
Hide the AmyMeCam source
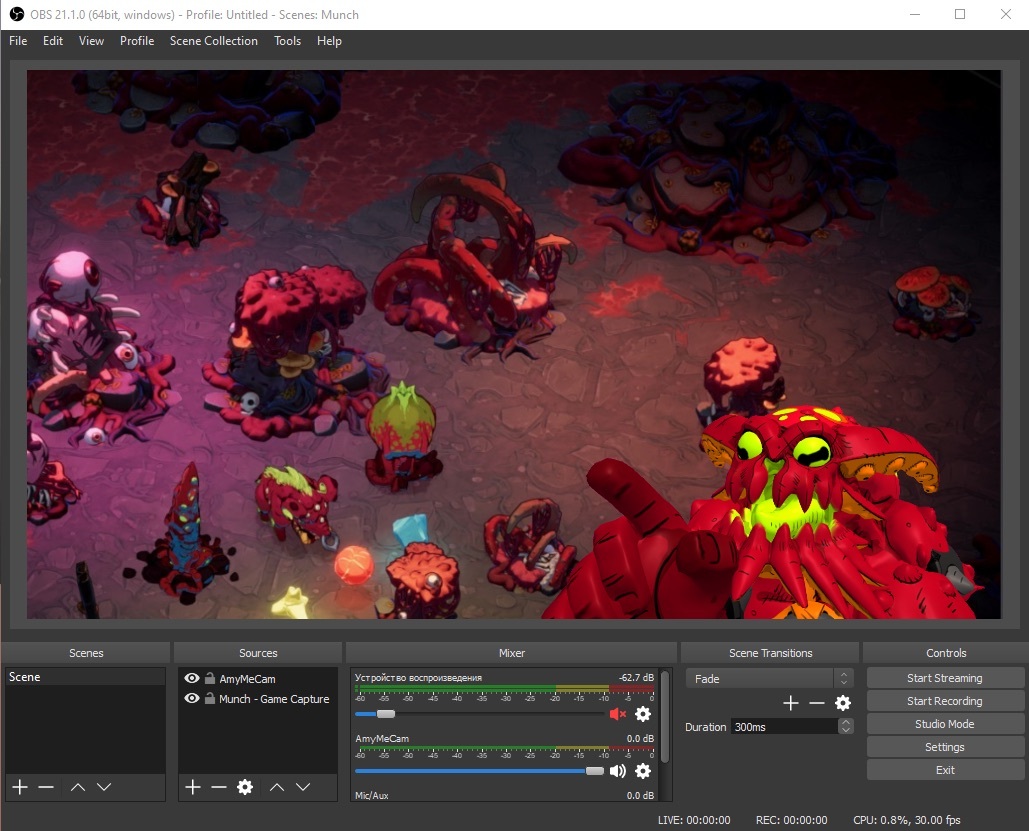pos(192,678)
